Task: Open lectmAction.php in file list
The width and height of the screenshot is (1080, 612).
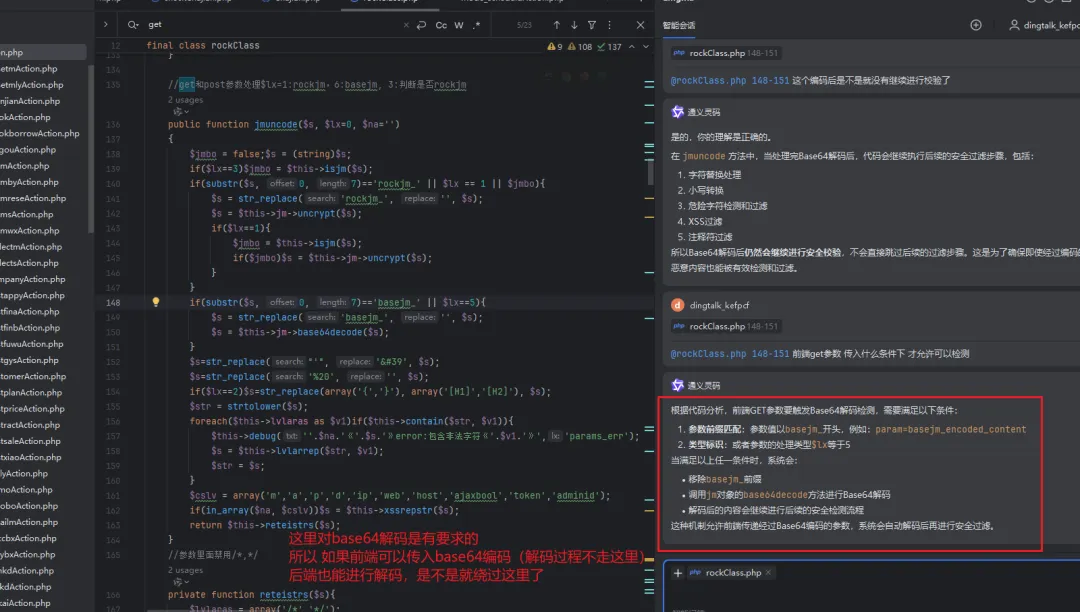Action: click(31, 246)
